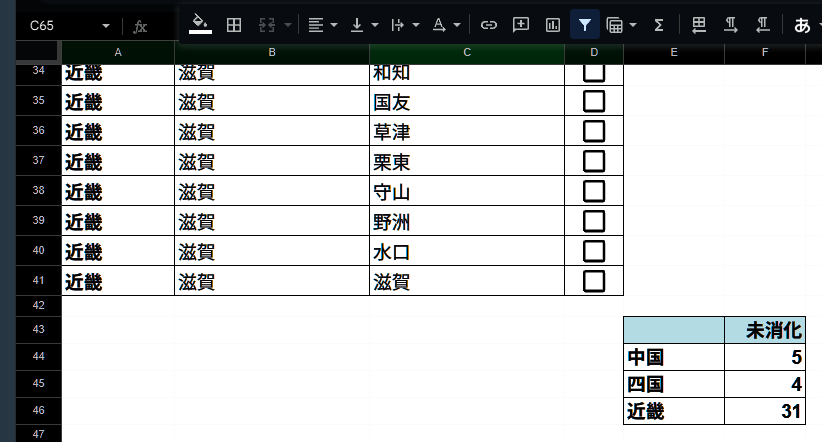Select the cell with value 4

pyautogui.click(x=765, y=384)
